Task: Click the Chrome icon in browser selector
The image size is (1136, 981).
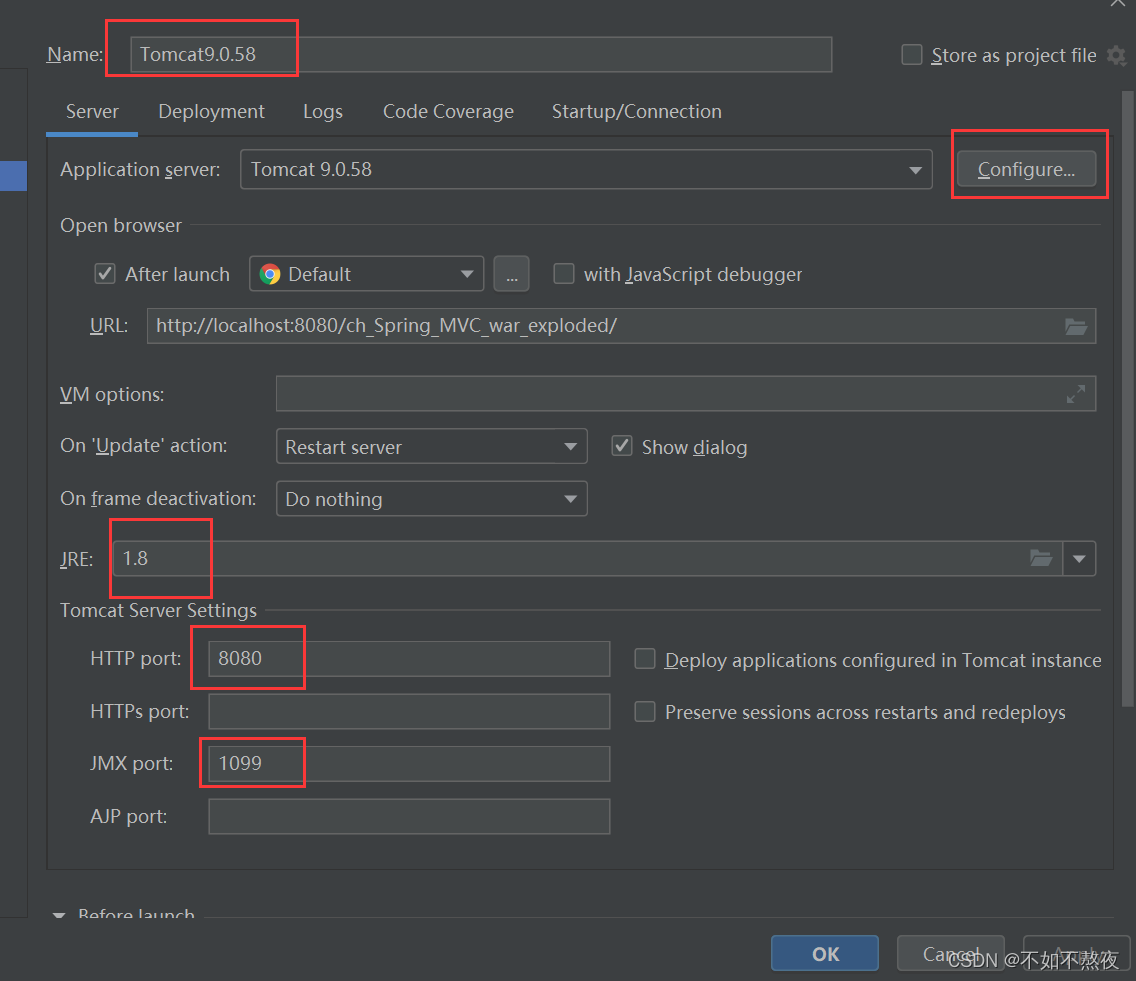Action: tap(270, 274)
